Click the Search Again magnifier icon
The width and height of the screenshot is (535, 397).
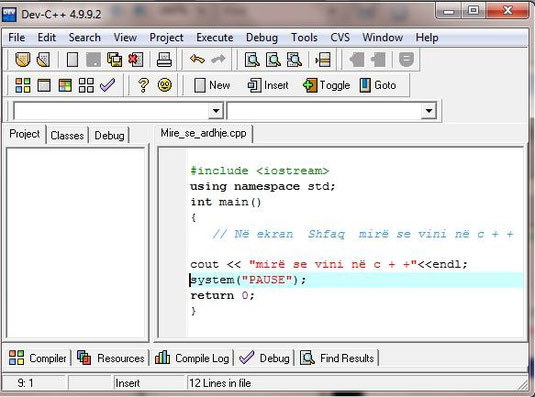click(x=294, y=60)
